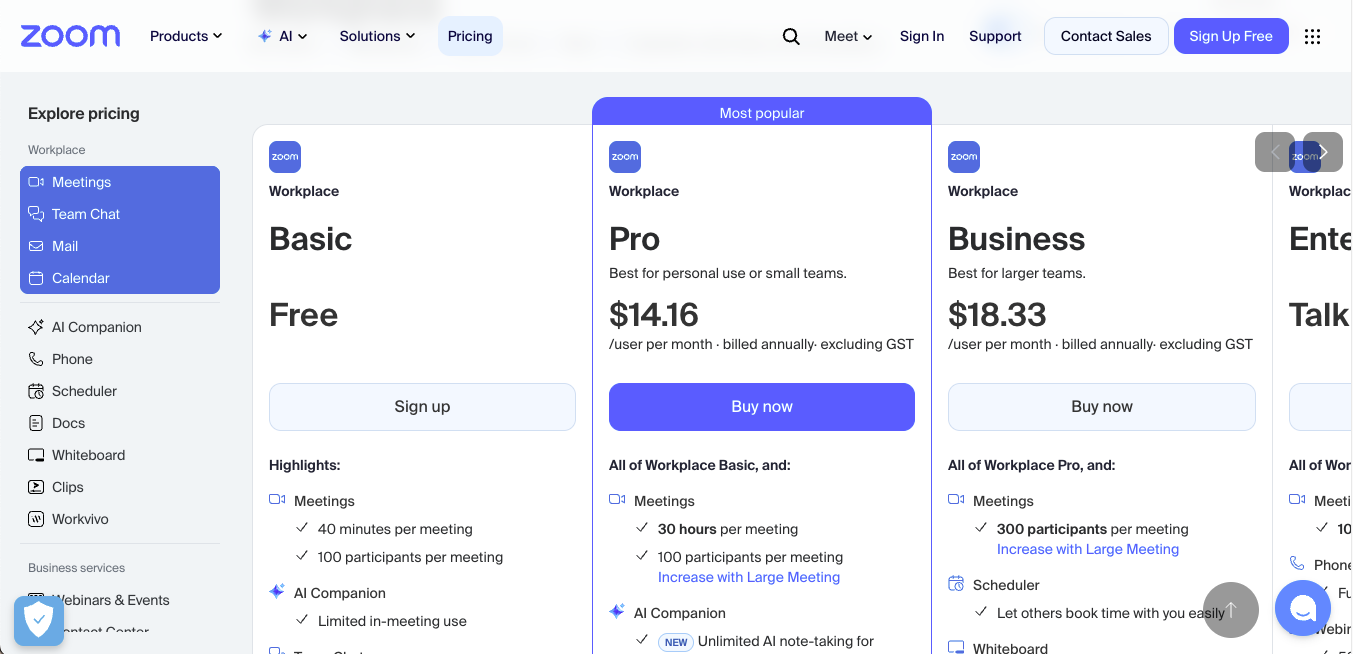Screen dimensions: 1353x654
Task: Select Calendar in the sidebar
Action: [120, 278]
